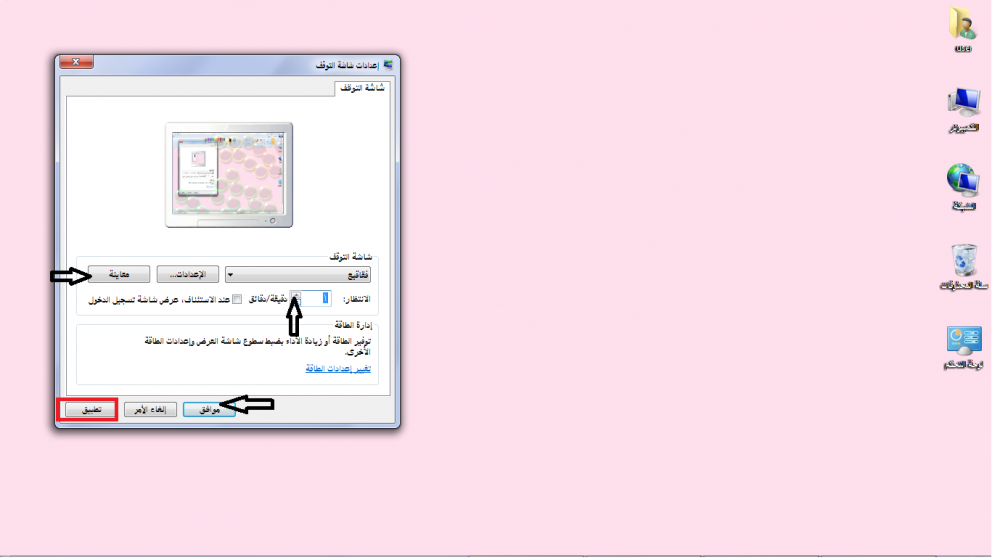Image resolution: width=1000 pixels, height=560 pixels.
Task: Click the Preview (معاينة) button
Action: (x=119, y=274)
